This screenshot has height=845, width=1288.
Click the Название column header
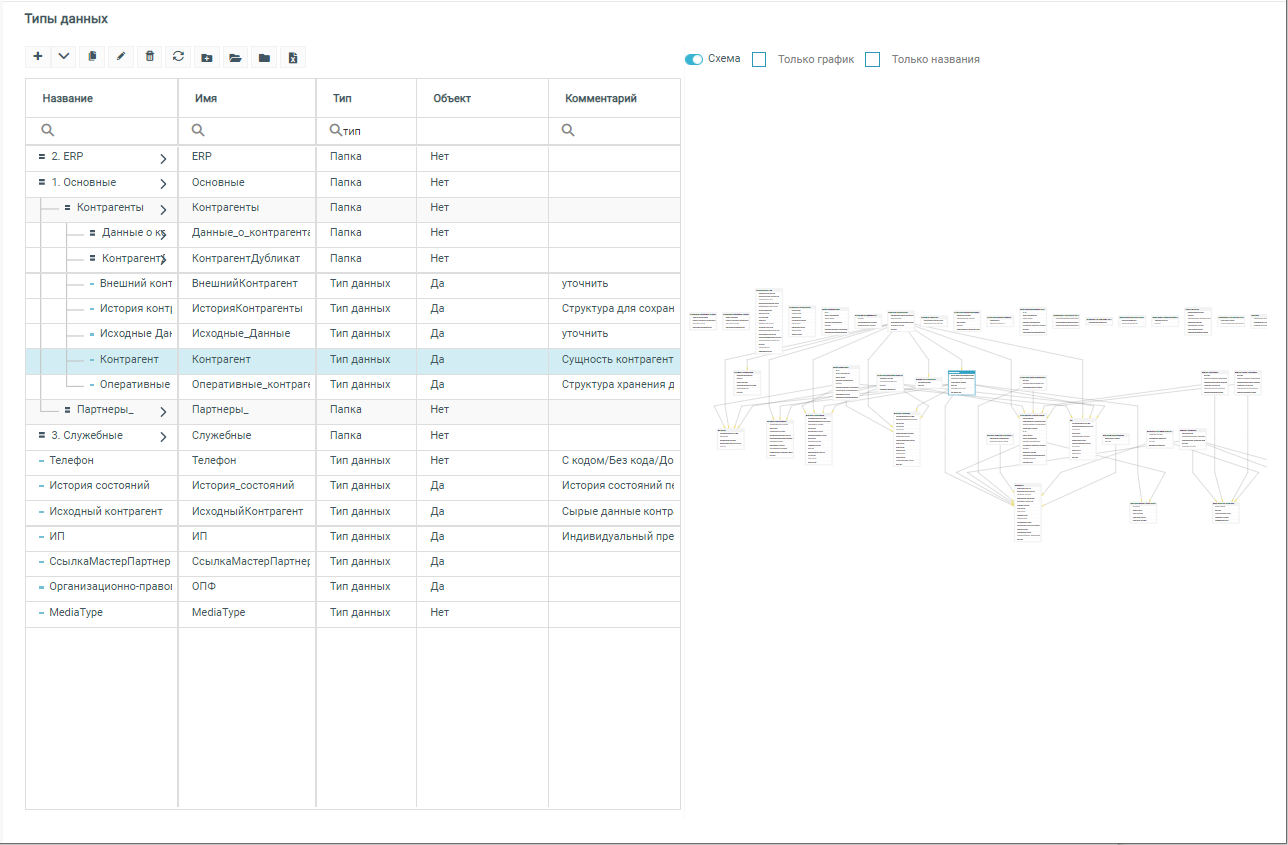tap(68, 99)
